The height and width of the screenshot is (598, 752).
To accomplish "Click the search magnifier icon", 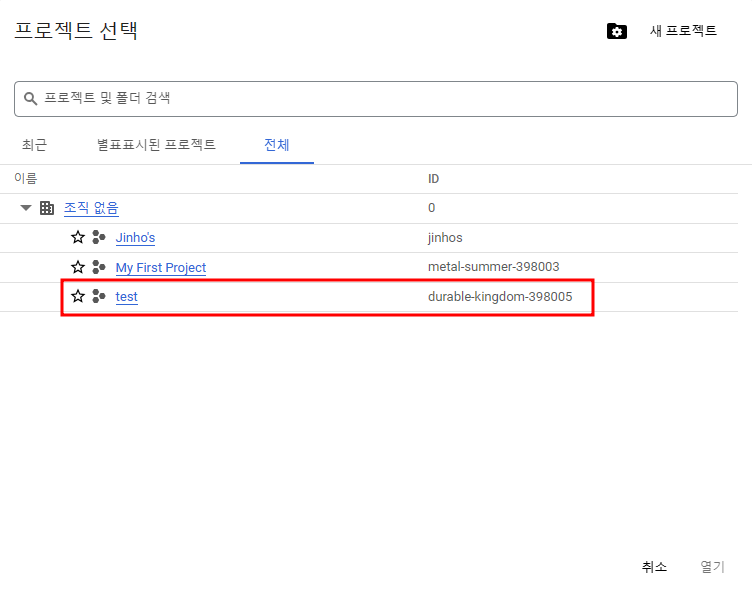I will 31,99.
